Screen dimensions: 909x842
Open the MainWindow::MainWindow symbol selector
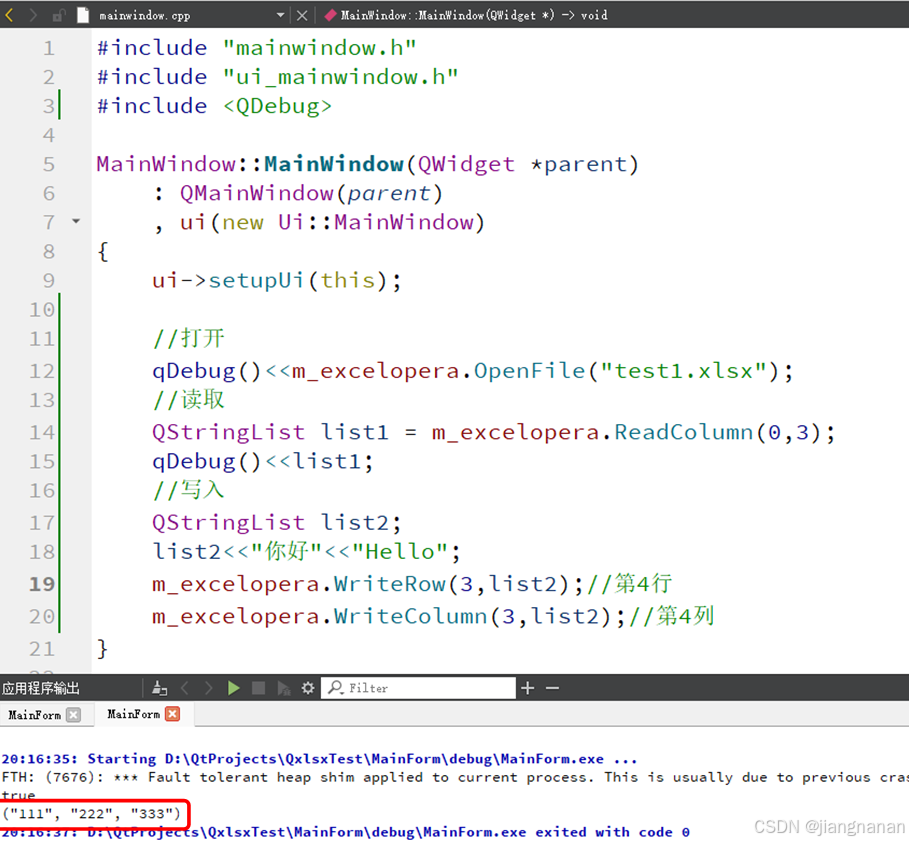click(x=466, y=15)
